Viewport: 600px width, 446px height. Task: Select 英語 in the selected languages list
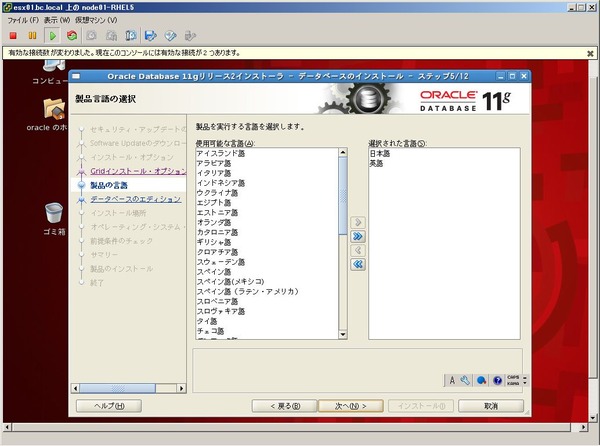point(376,163)
